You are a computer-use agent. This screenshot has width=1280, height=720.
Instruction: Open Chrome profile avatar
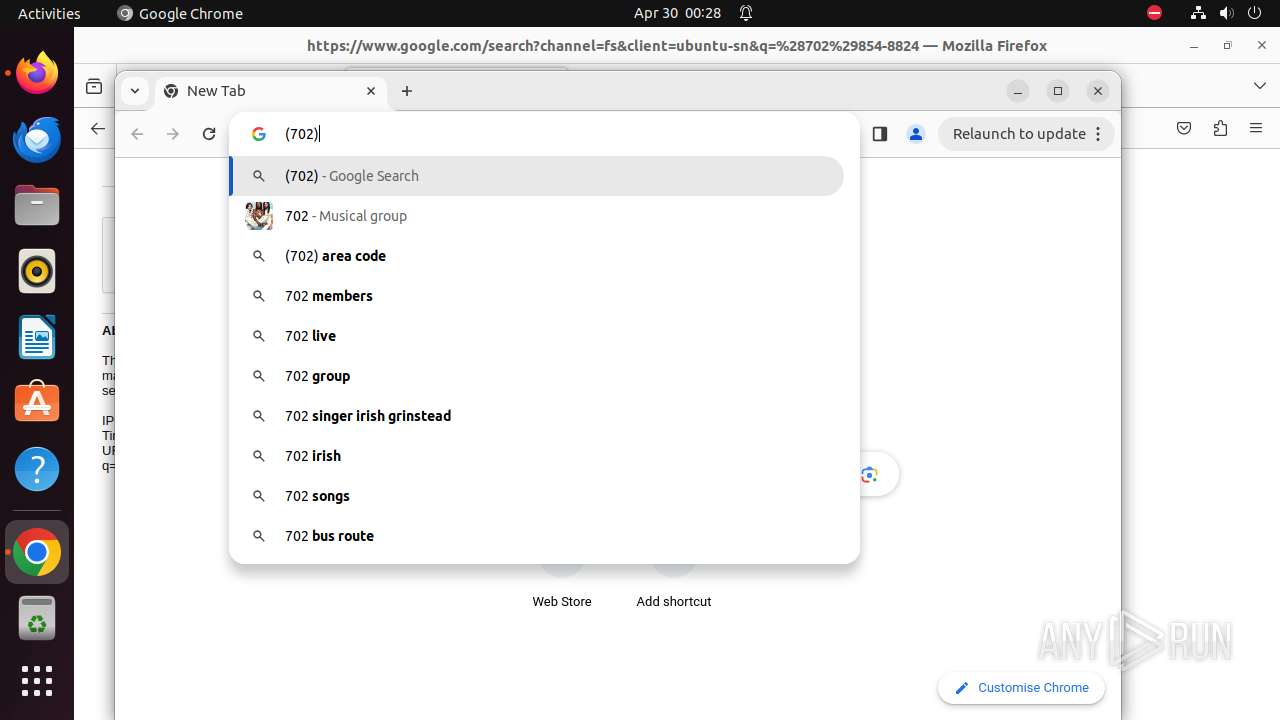[x=915, y=134]
